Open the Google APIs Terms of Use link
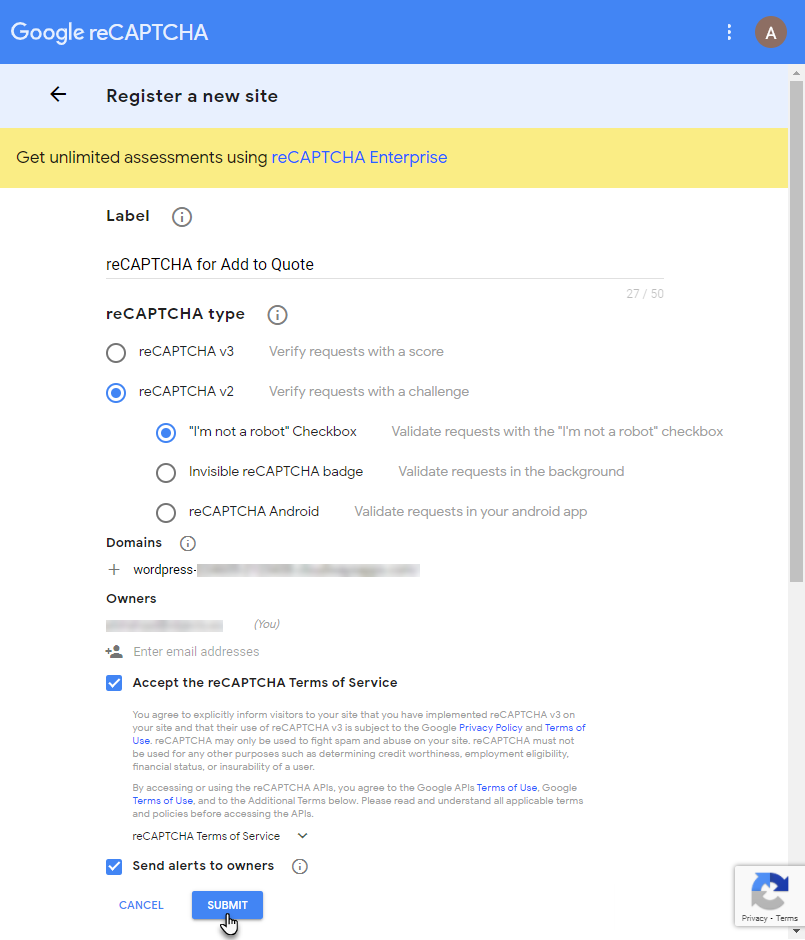Viewport: 805px width, 940px height. (506, 788)
